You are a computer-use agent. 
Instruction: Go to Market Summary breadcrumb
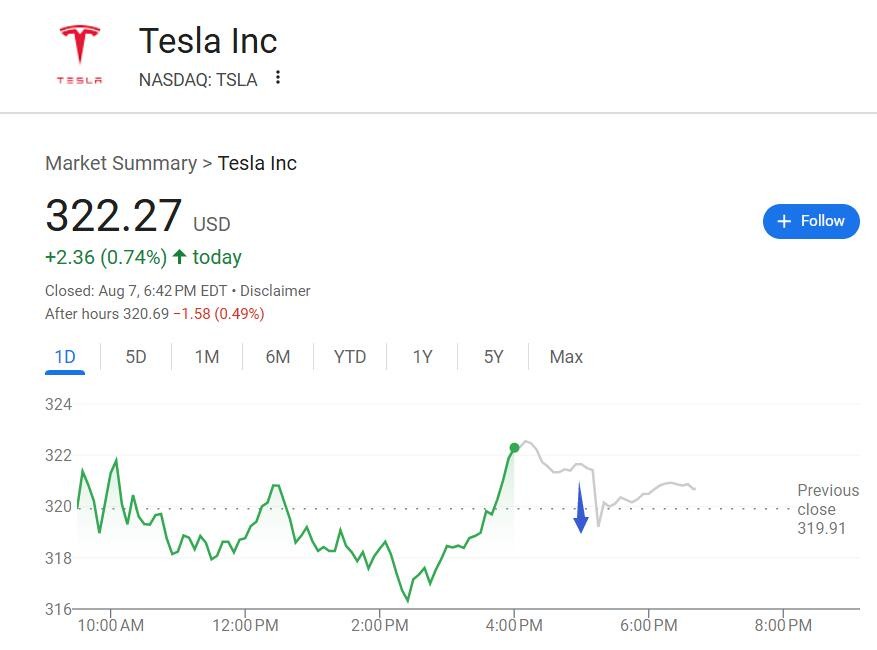(x=121, y=163)
